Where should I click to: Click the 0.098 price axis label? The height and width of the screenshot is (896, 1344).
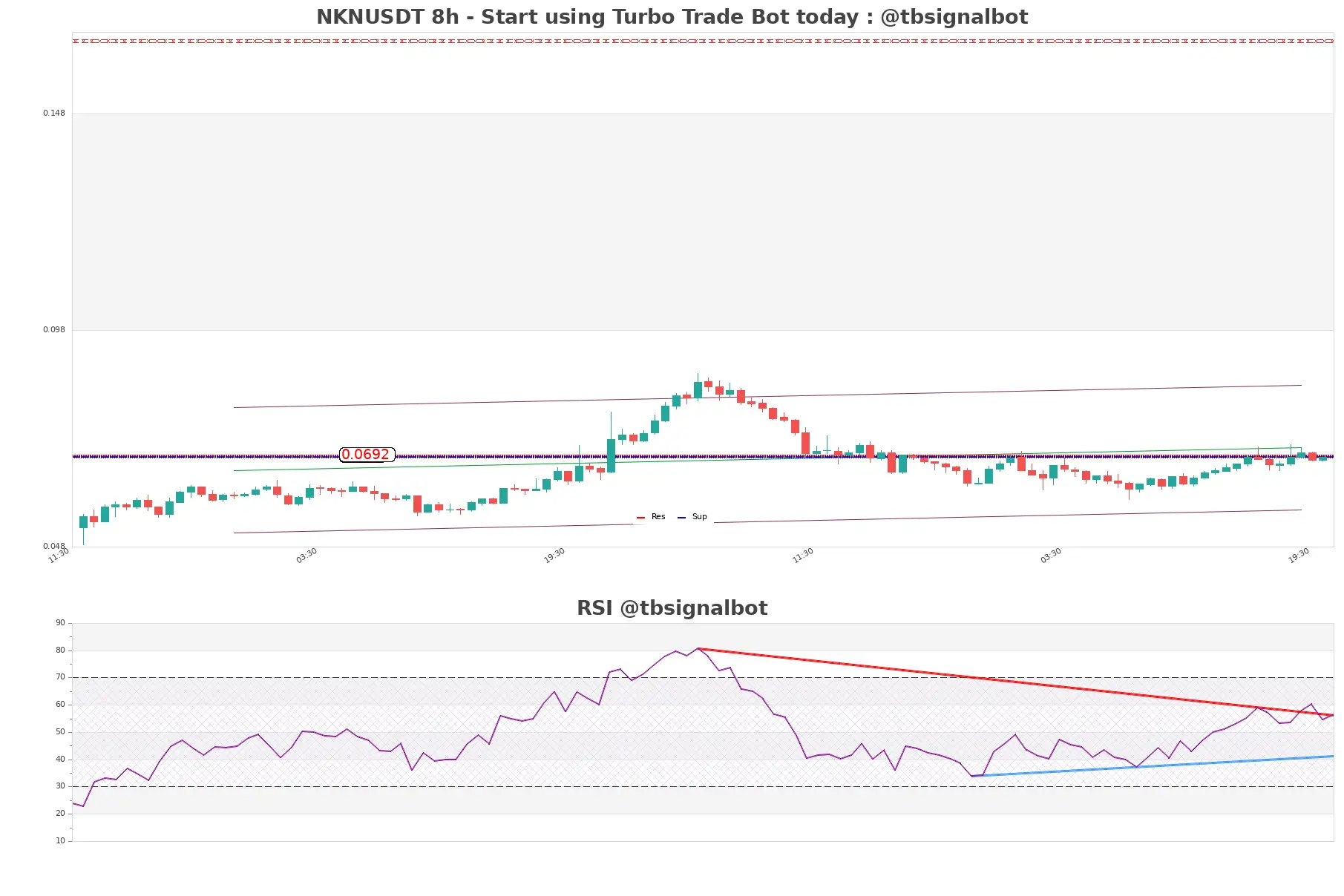pos(53,330)
